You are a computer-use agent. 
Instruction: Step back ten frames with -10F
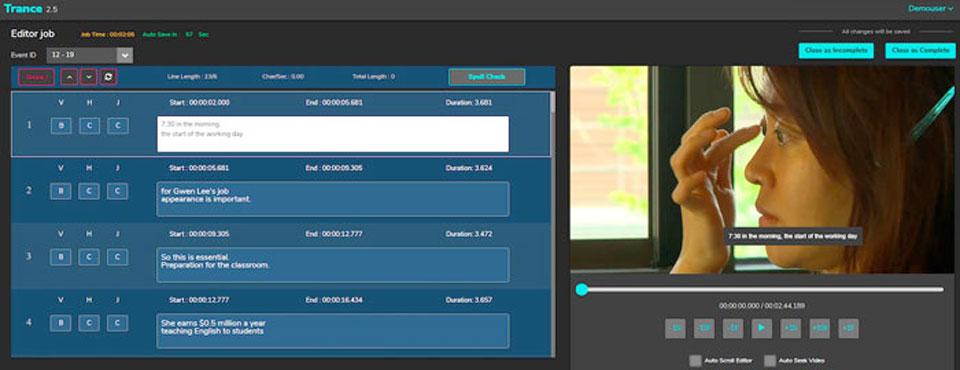(704, 328)
